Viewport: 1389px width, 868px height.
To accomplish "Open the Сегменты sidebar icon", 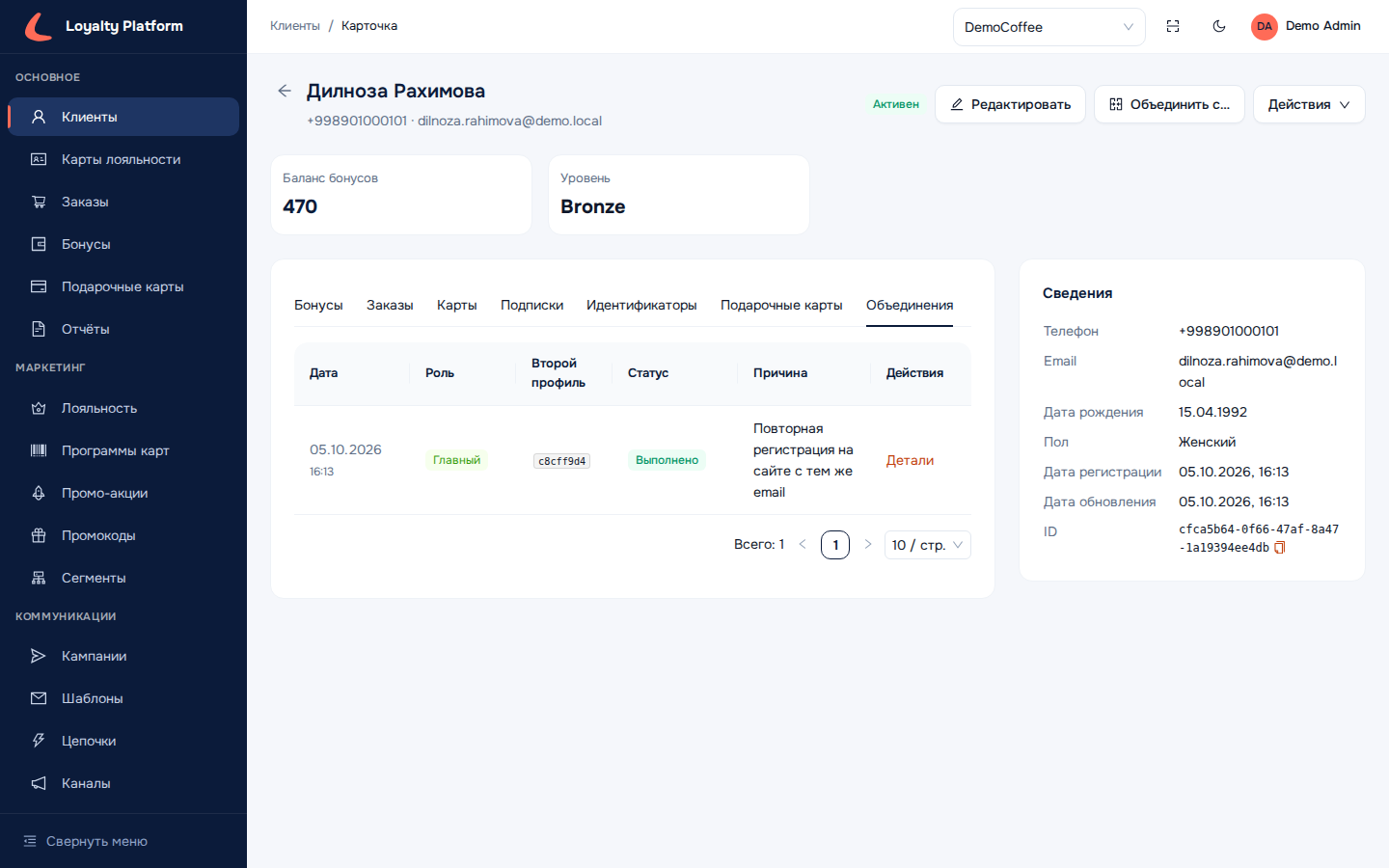I will tap(39, 578).
